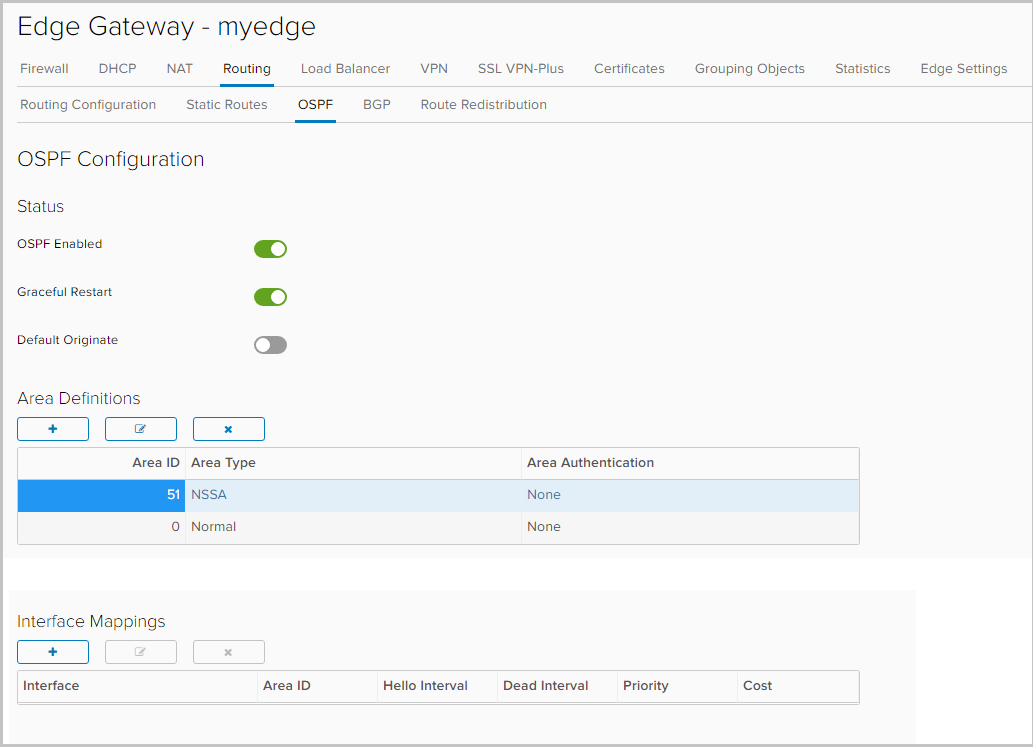This screenshot has height=747, width=1033.
Task: Click the delete icon in Area Definitions
Action: 228,428
